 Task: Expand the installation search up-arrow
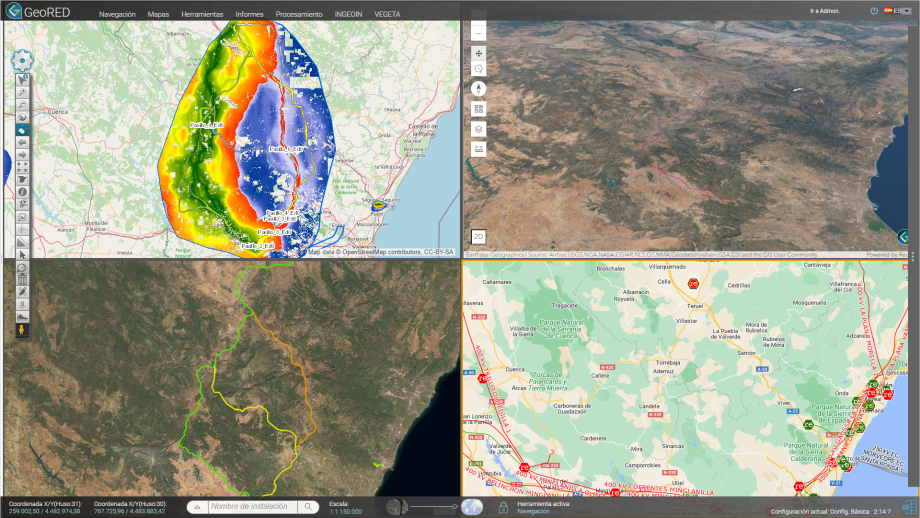click(198, 507)
